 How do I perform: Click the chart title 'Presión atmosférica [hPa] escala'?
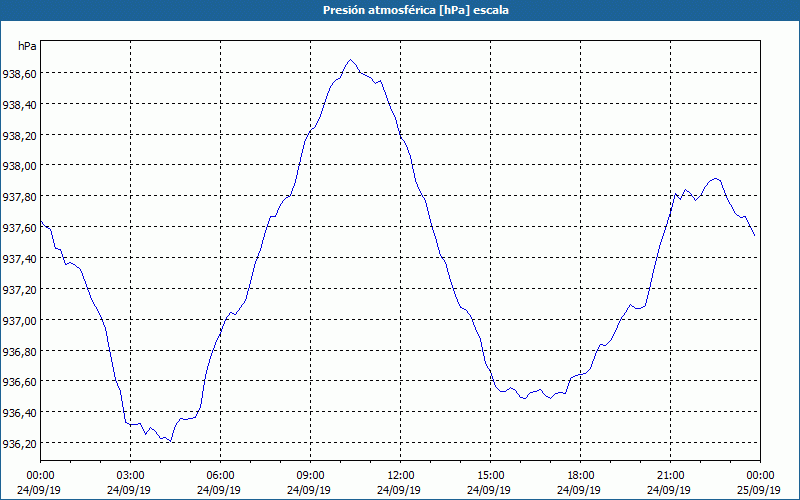[x=416, y=10]
